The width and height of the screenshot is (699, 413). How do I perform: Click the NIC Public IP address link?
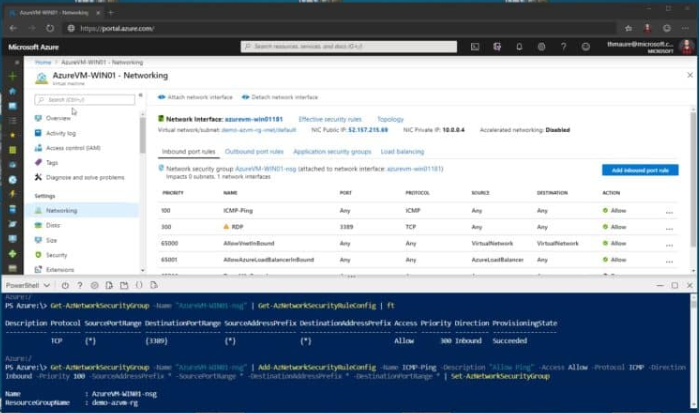pyautogui.click(x=368, y=130)
